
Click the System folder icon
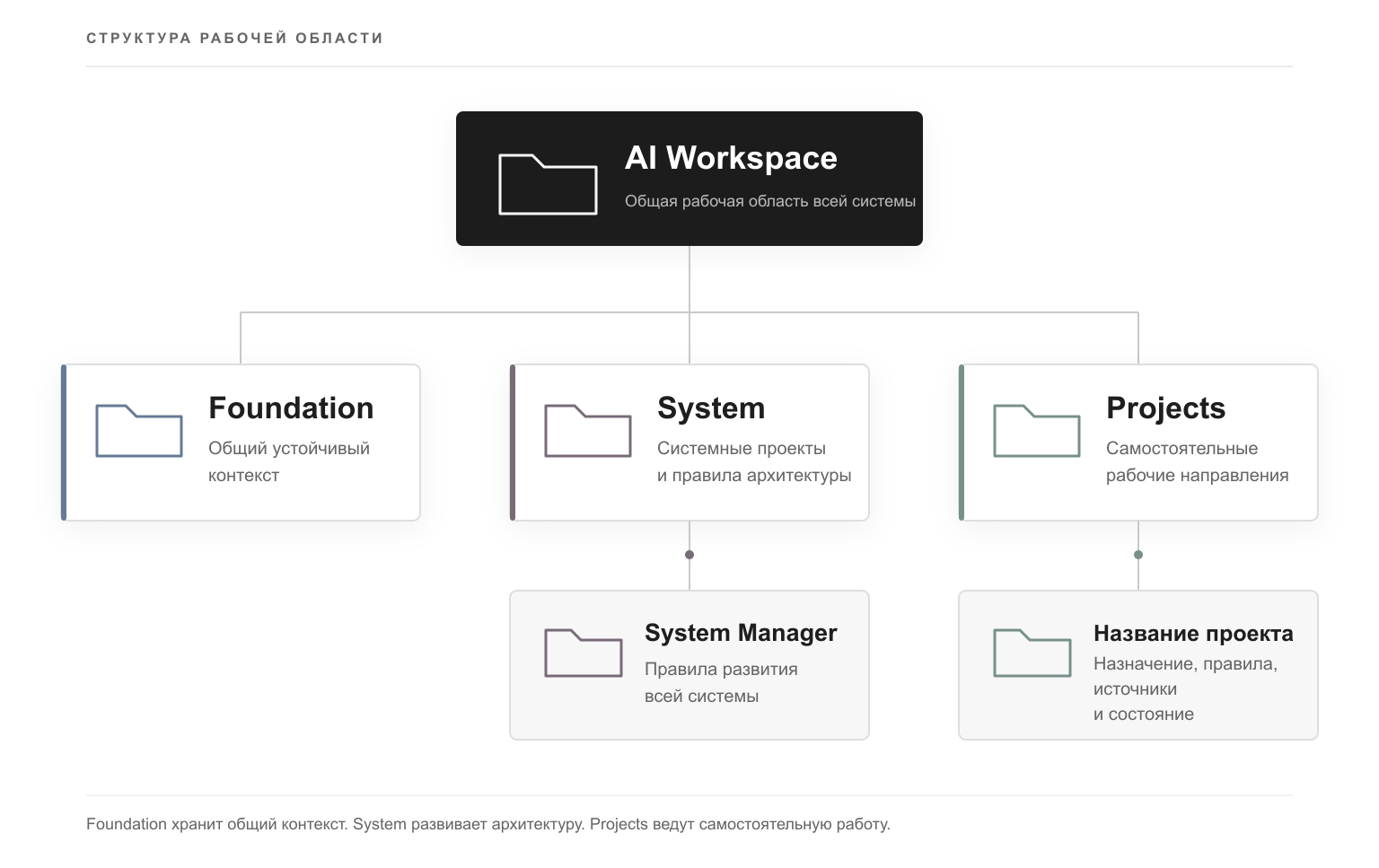point(588,431)
